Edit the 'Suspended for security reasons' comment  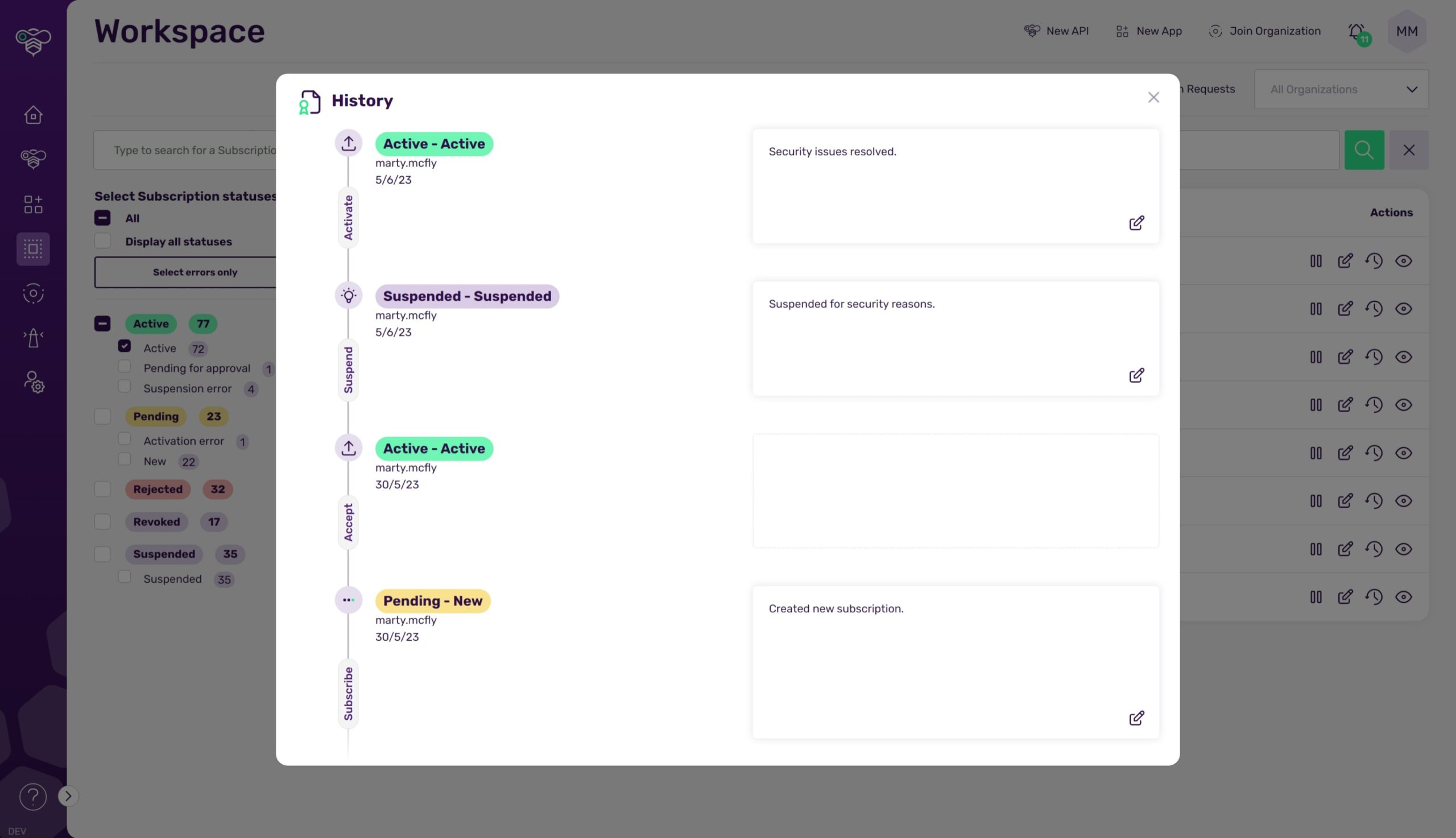pos(1136,376)
